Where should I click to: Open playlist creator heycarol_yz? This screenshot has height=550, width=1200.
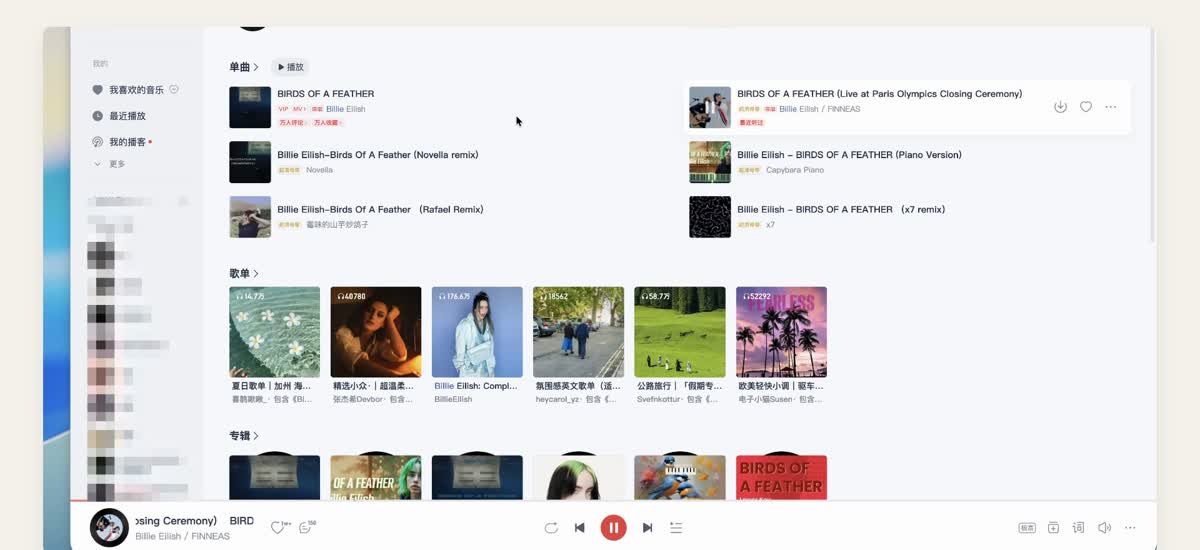(x=558, y=399)
